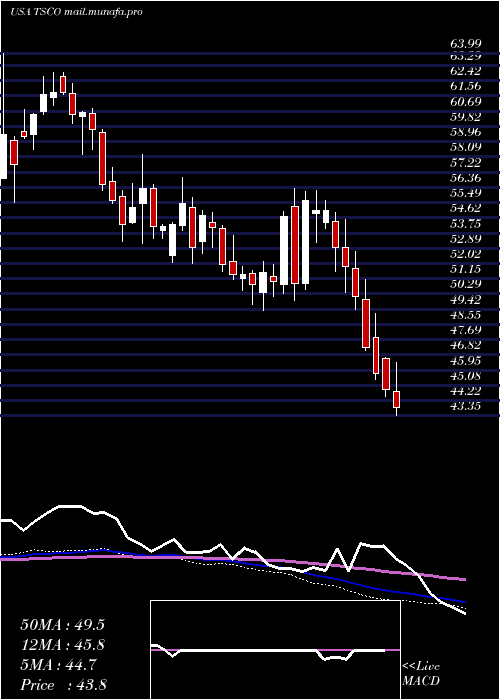Click the 45.08 price axis label

click(466, 375)
